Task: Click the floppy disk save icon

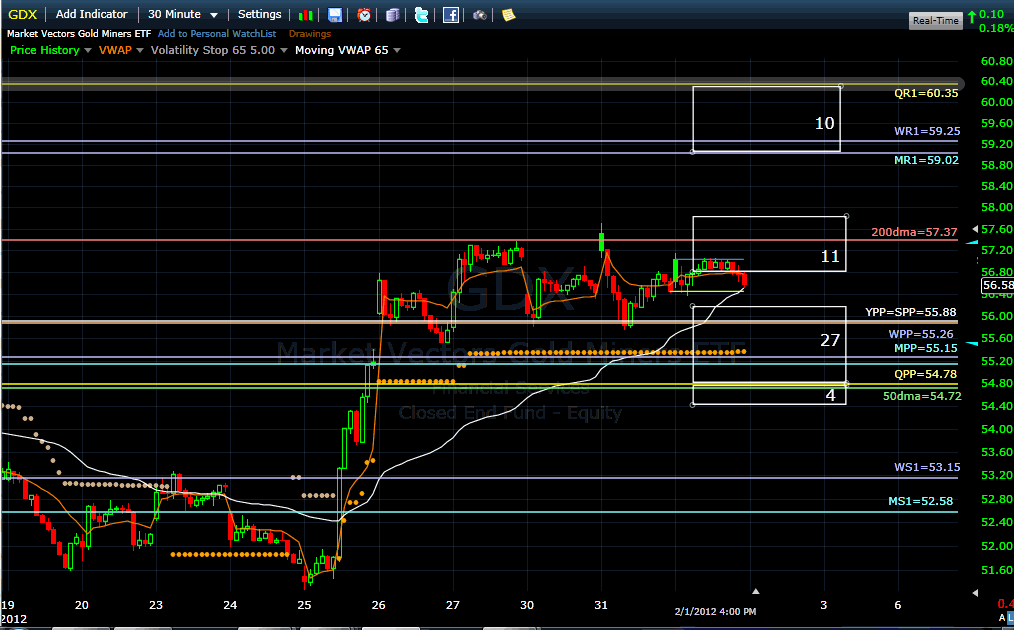Action: (x=334, y=15)
